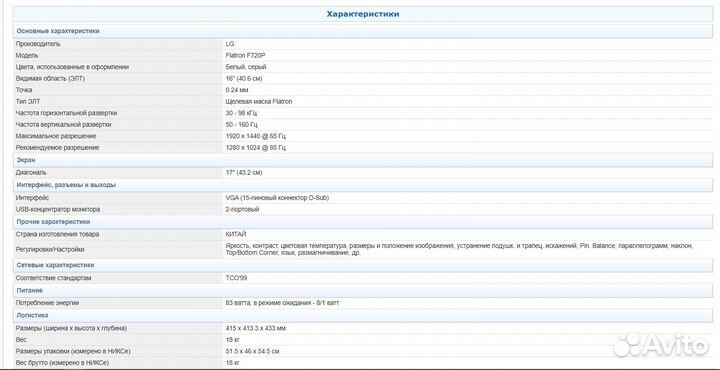
Task: Click 'Цвета, использованные в оформлении' label
Action: pyautogui.click(x=72, y=67)
